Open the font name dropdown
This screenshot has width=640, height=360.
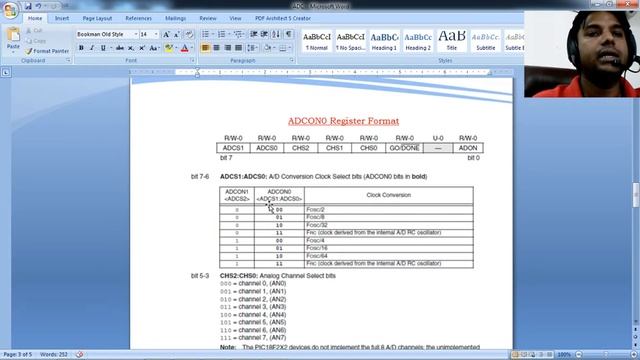pyautogui.click(x=136, y=35)
